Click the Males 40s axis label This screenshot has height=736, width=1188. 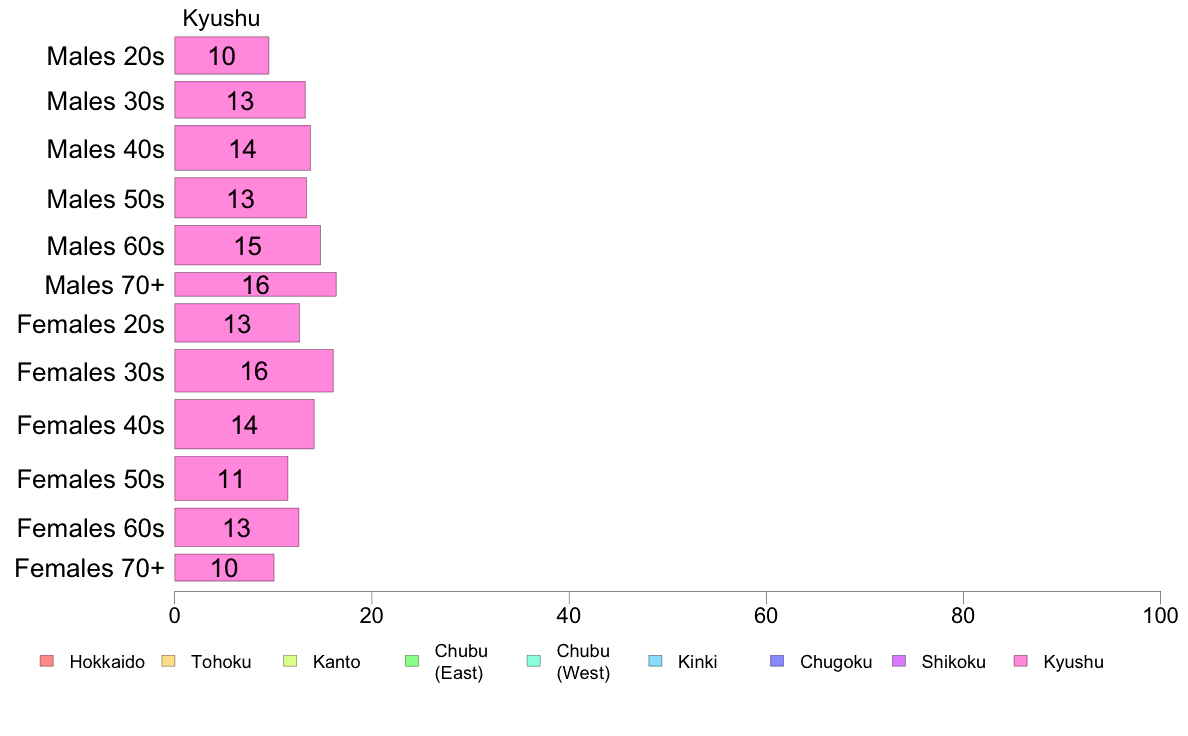(x=105, y=149)
